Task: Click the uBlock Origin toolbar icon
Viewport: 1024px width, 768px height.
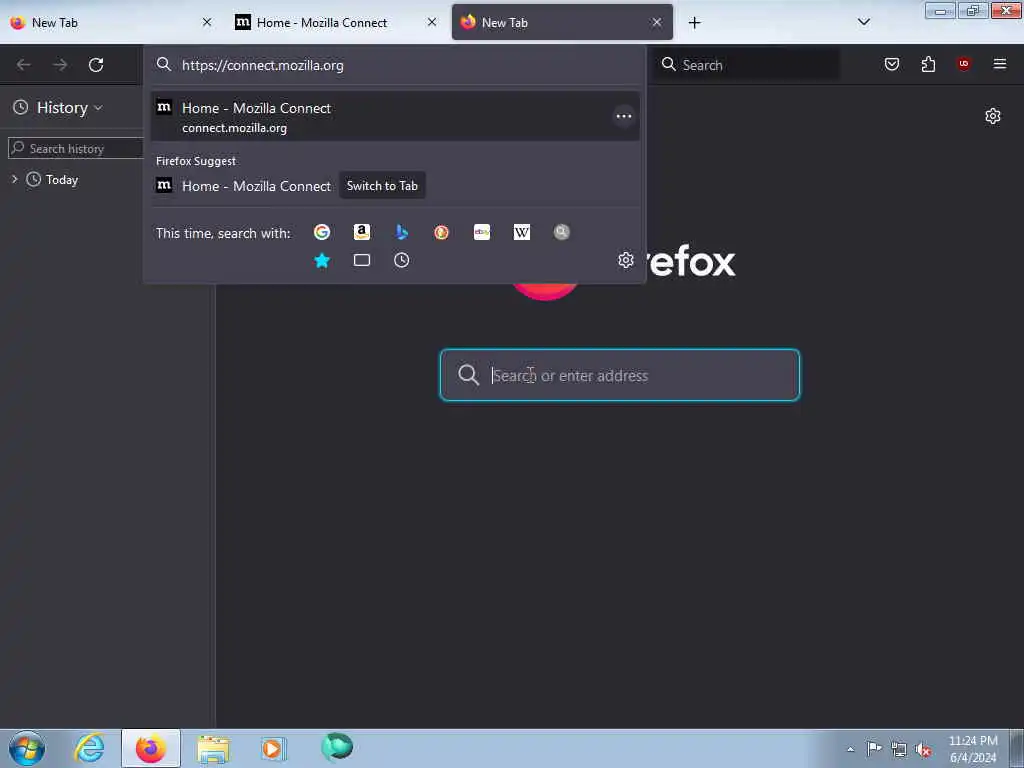Action: coord(963,64)
